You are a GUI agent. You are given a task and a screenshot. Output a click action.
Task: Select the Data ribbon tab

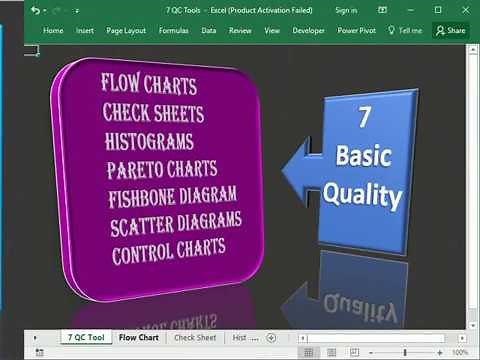(x=209, y=31)
